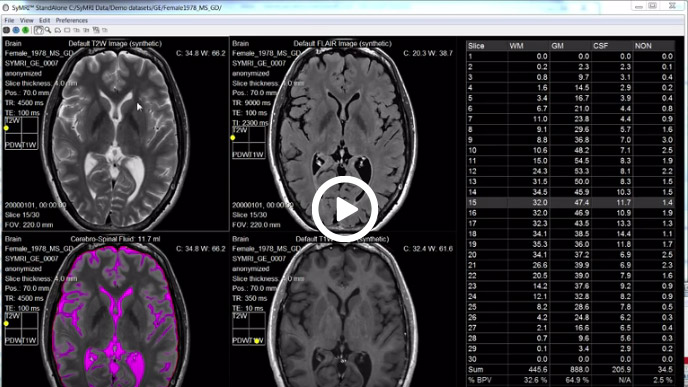Select the magnifying glass zoom tool
688x387 pixels.
[48, 30]
